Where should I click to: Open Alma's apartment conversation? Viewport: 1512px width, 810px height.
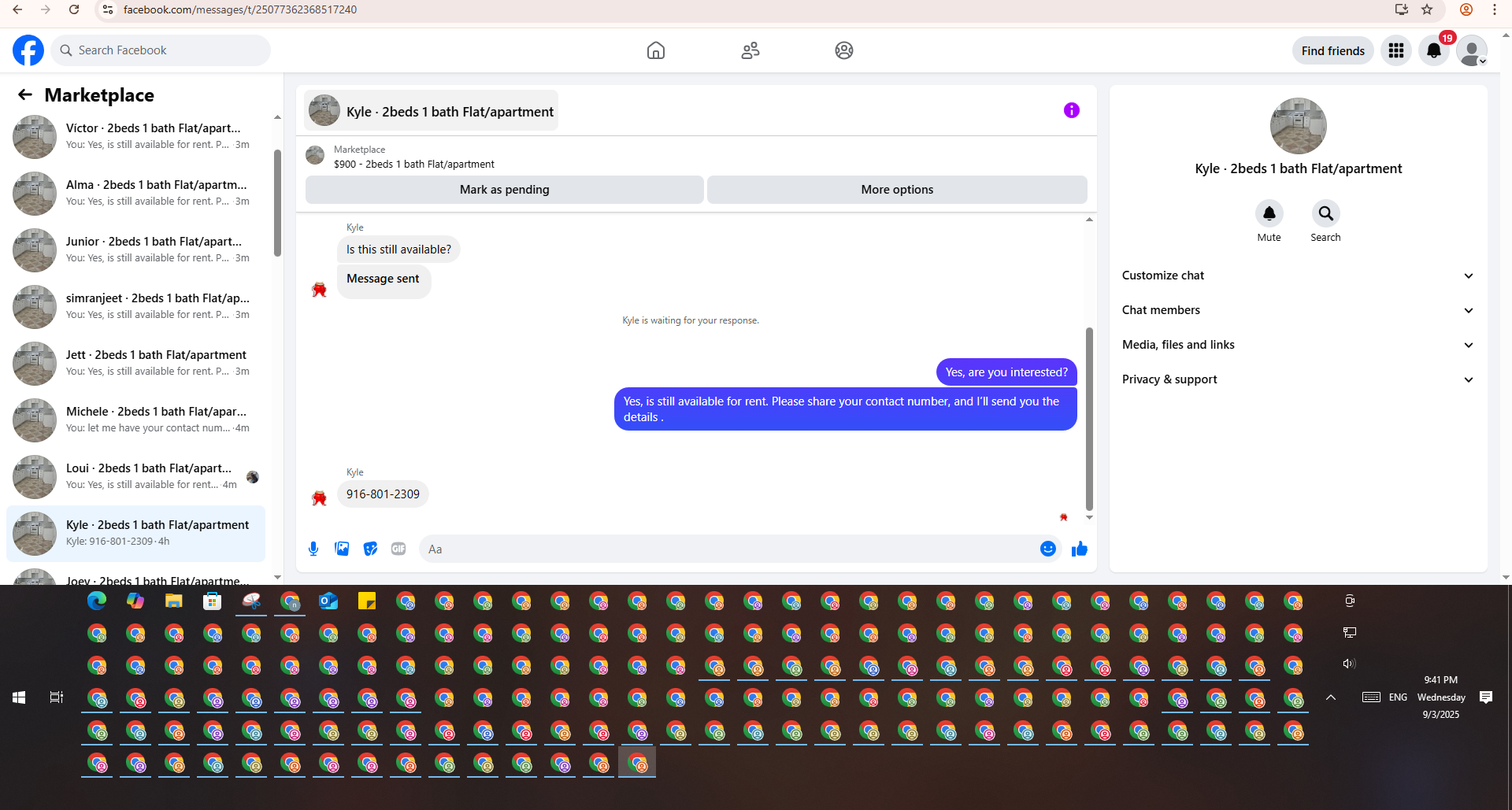(135, 193)
